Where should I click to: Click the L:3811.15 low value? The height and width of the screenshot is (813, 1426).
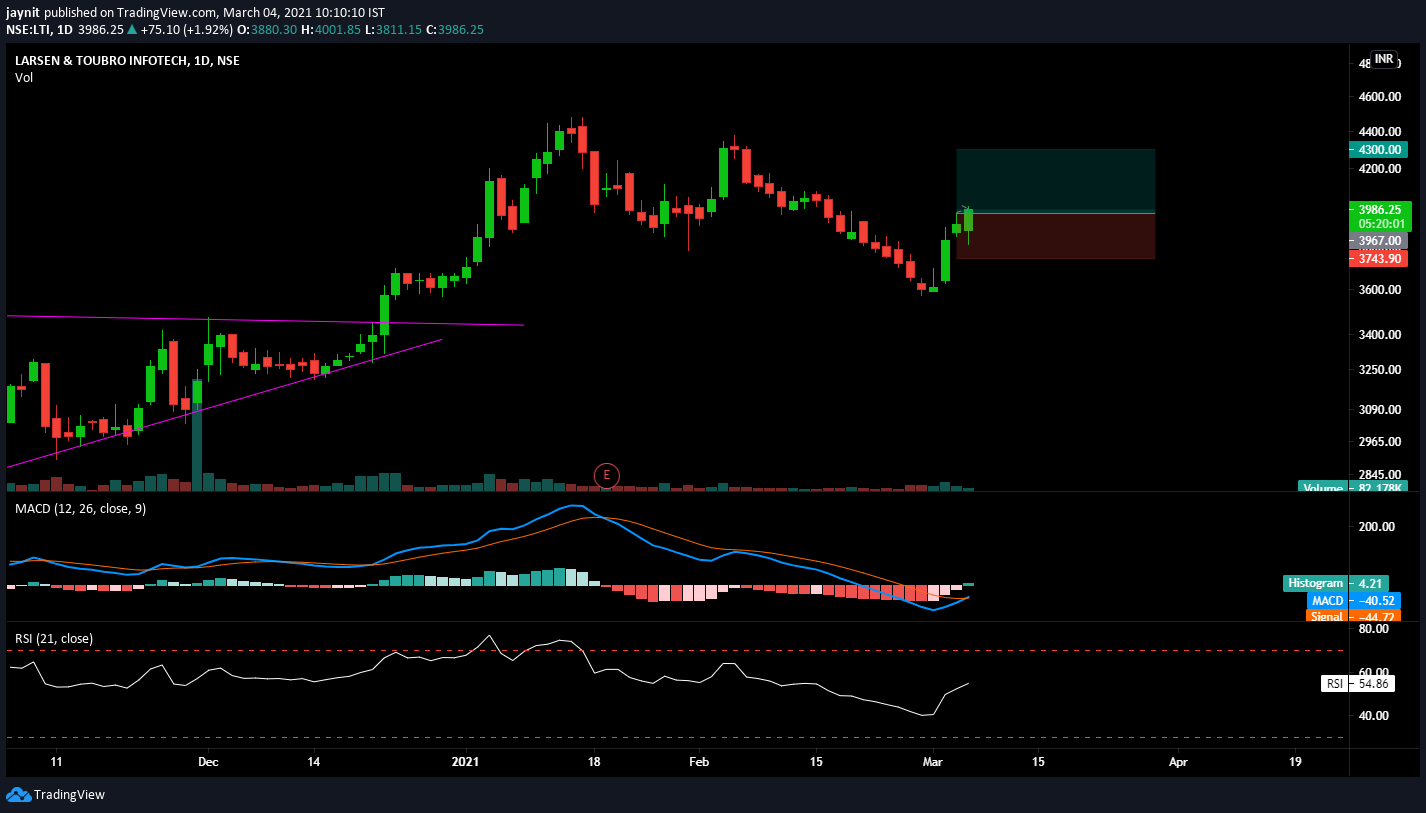[393, 30]
